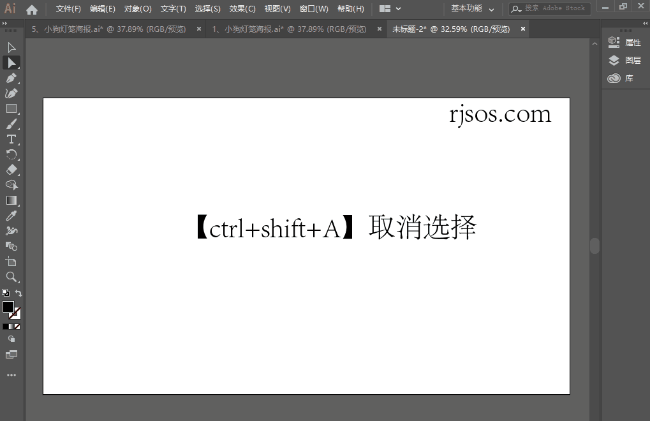Select the Shape Builder tool

(11, 185)
